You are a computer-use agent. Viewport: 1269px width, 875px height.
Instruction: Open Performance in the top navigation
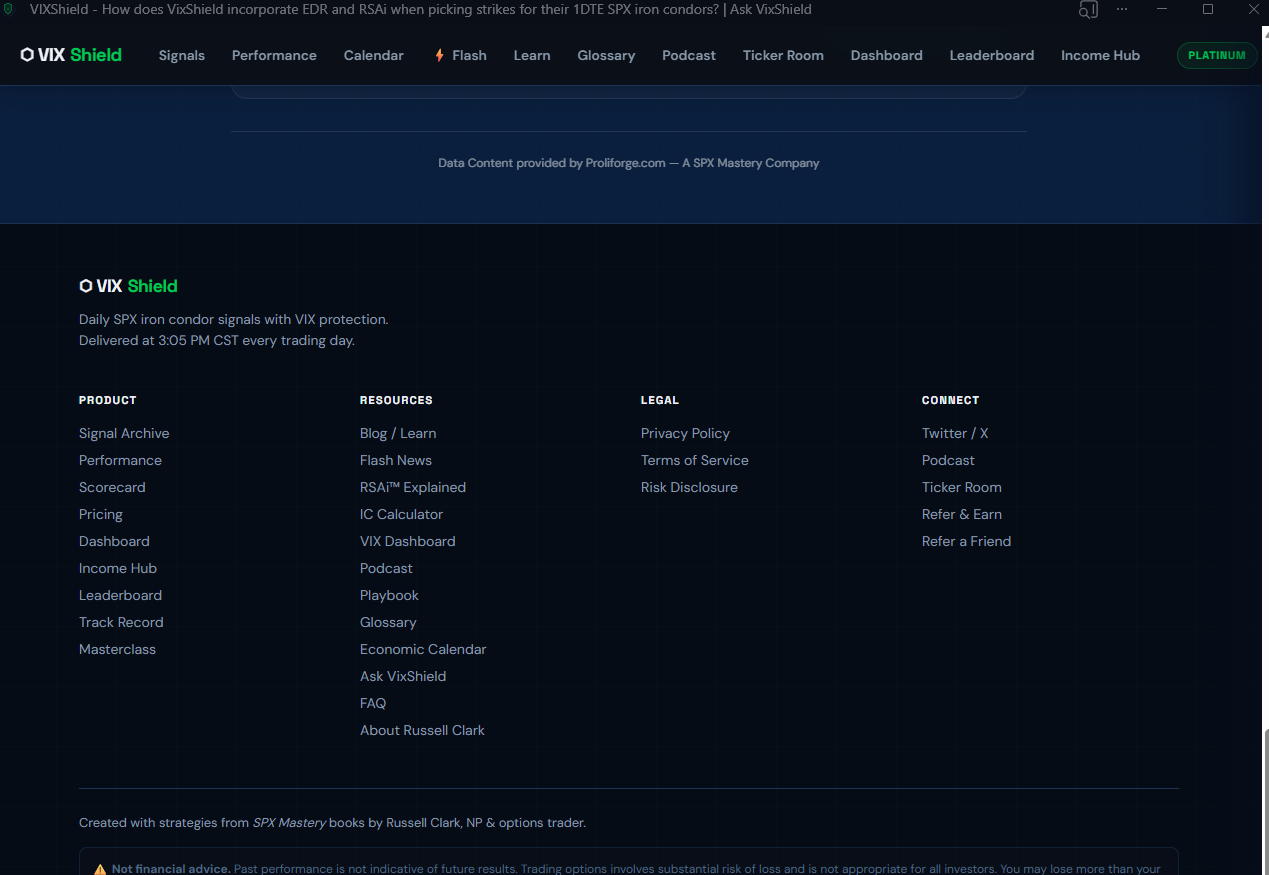(x=274, y=55)
